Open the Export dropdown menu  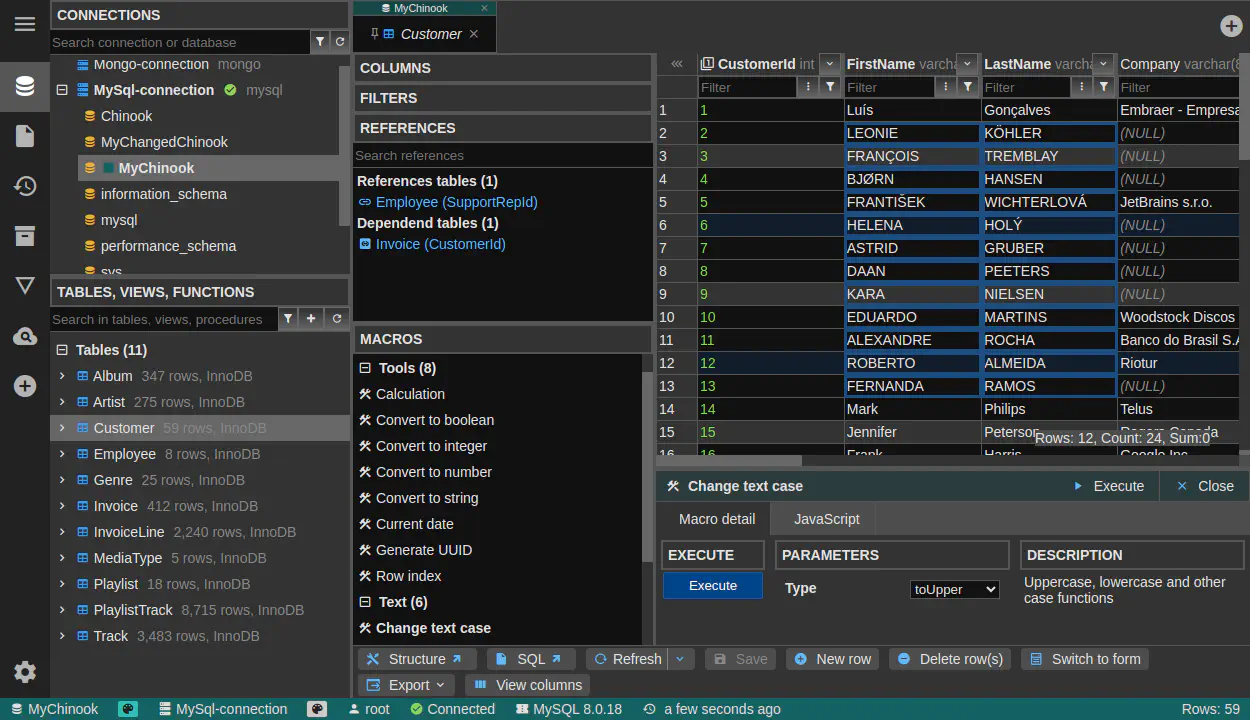coord(406,685)
